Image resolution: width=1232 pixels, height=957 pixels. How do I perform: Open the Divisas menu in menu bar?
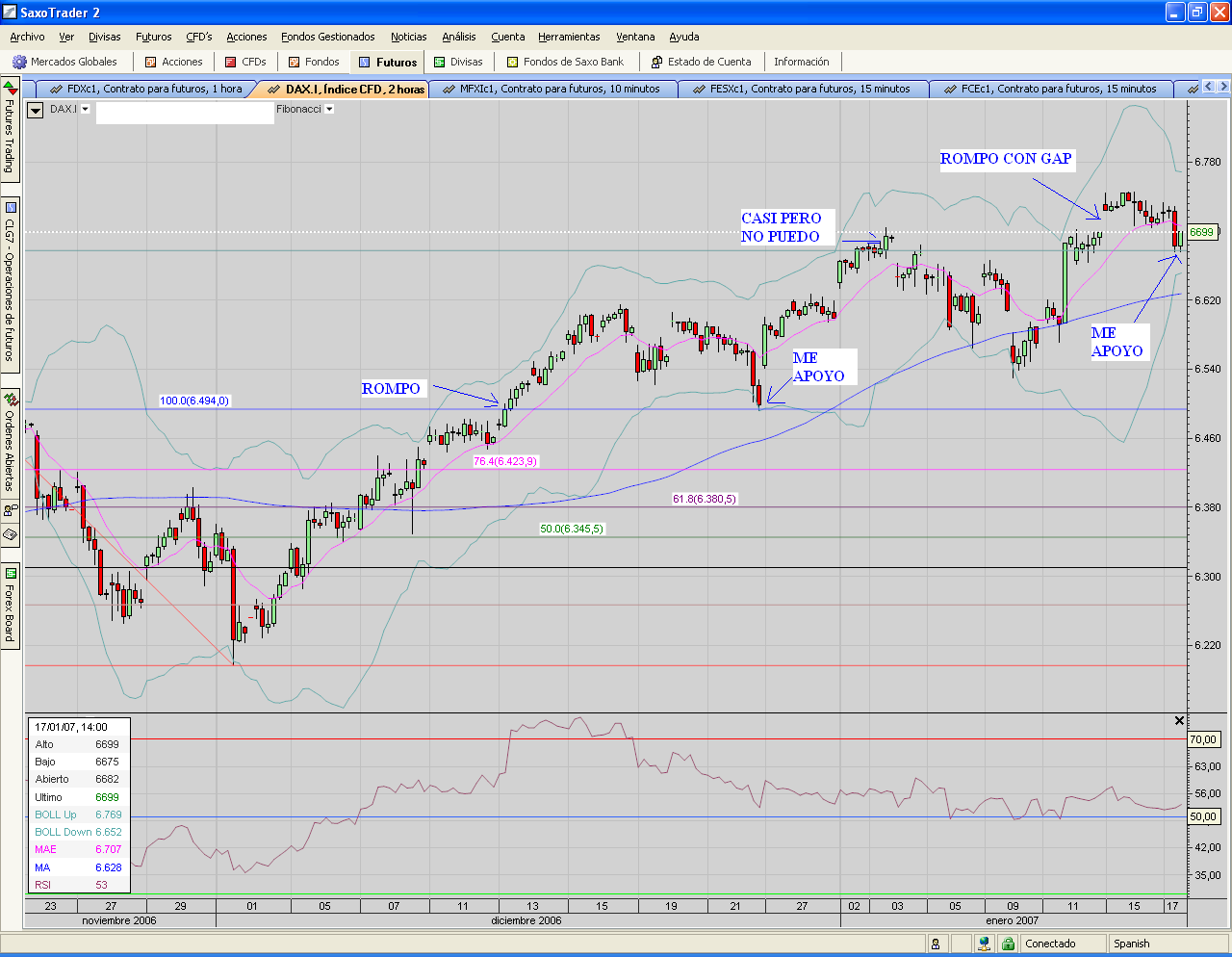coord(105,37)
